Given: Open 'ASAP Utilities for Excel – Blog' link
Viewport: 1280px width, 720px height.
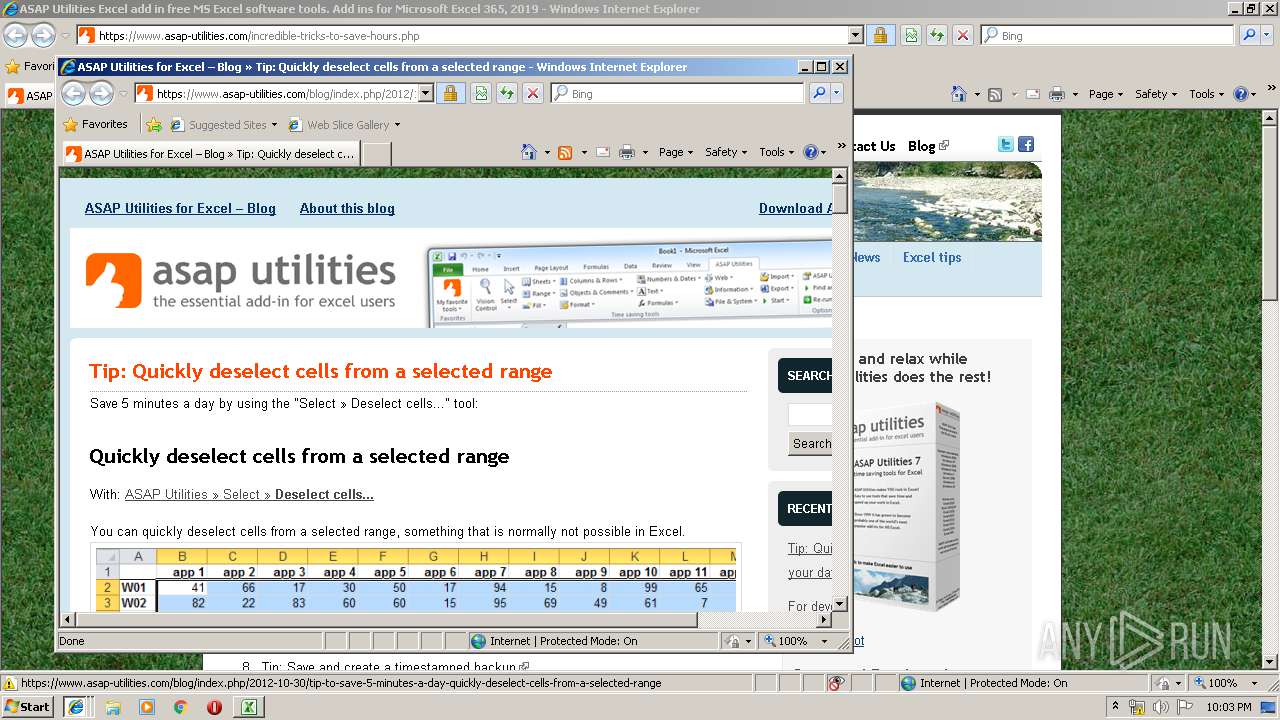Looking at the screenshot, I should pyautogui.click(x=180, y=208).
